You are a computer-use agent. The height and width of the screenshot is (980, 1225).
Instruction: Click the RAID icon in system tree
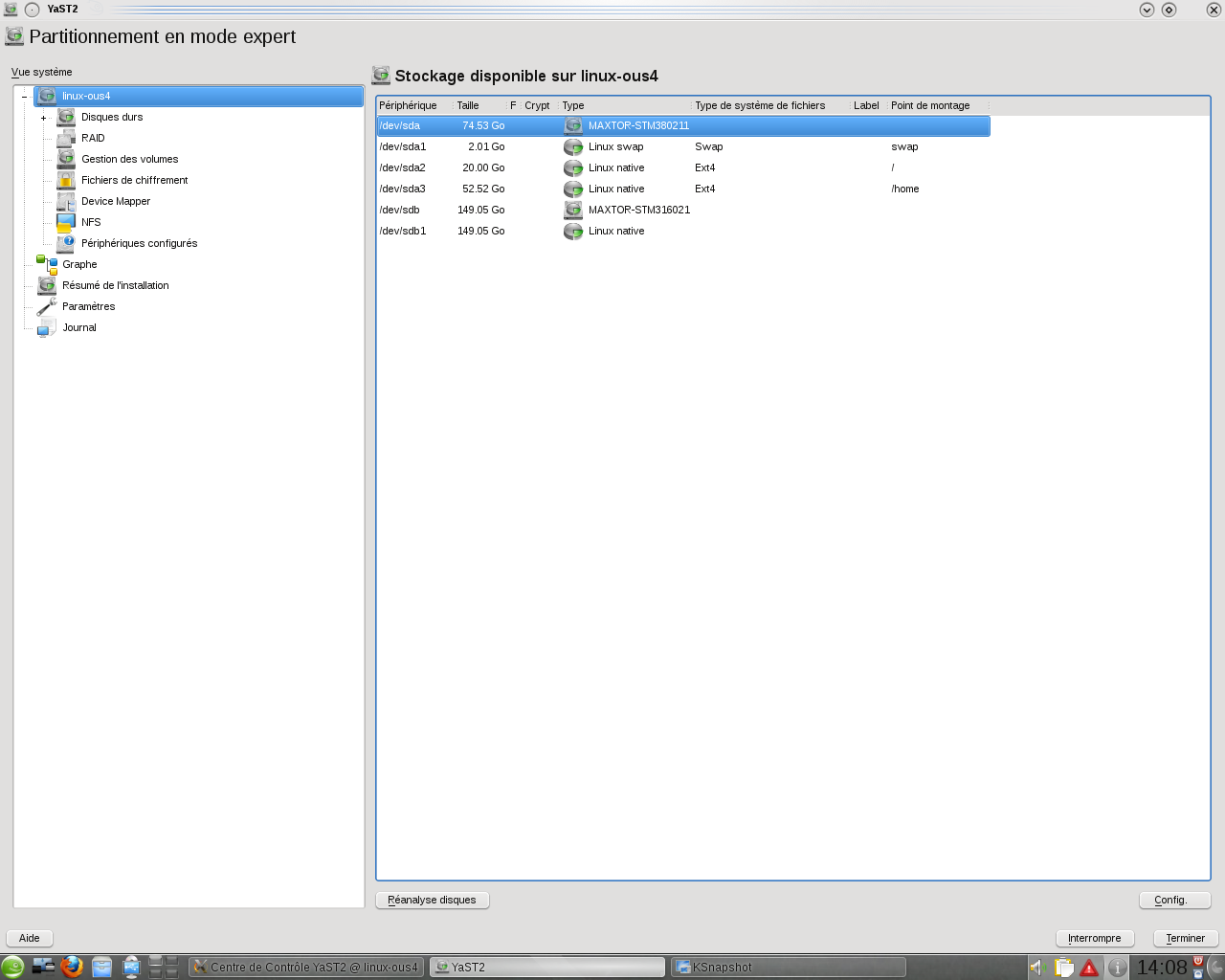tap(66, 138)
